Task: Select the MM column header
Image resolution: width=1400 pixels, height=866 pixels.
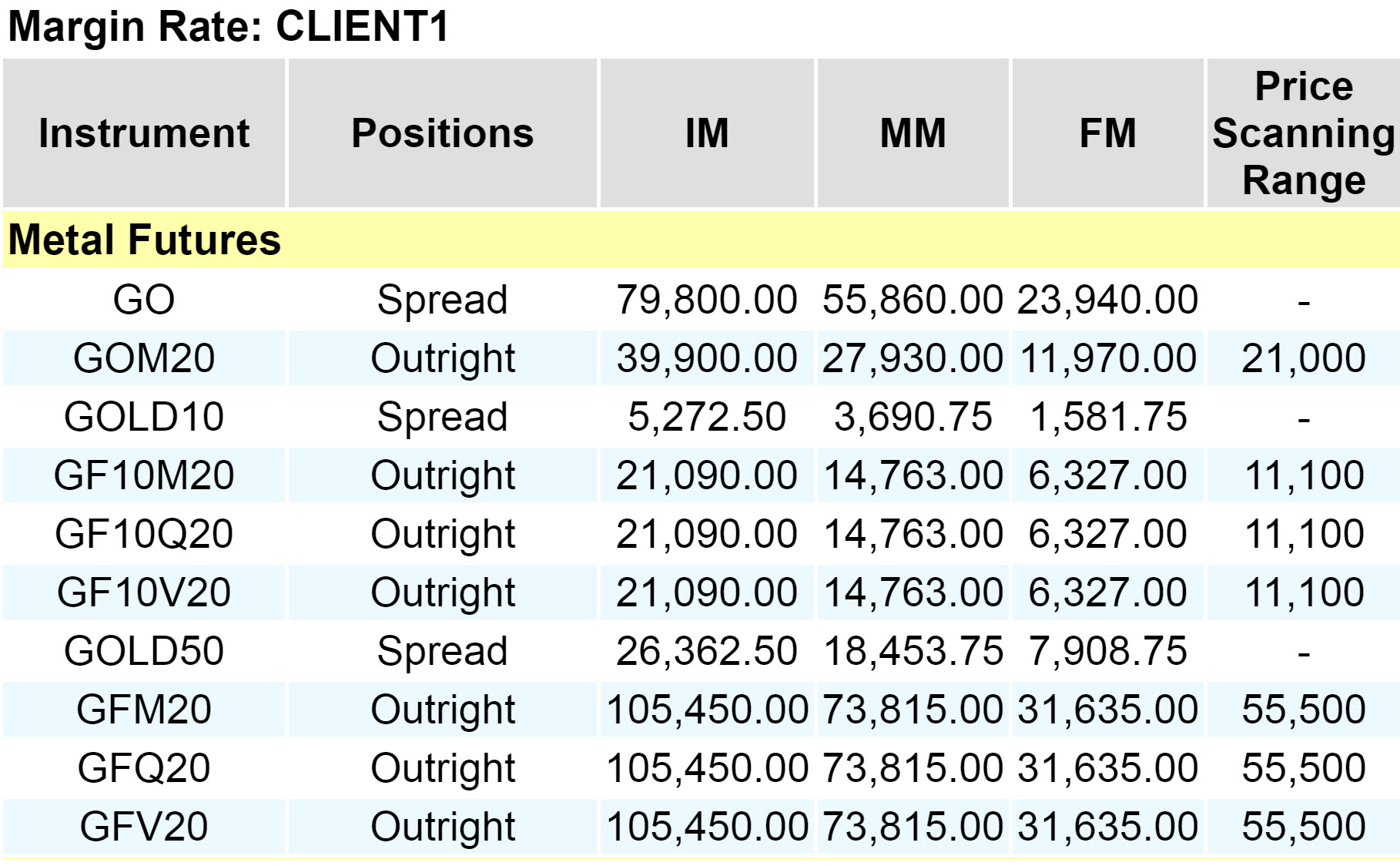Action: click(x=913, y=133)
